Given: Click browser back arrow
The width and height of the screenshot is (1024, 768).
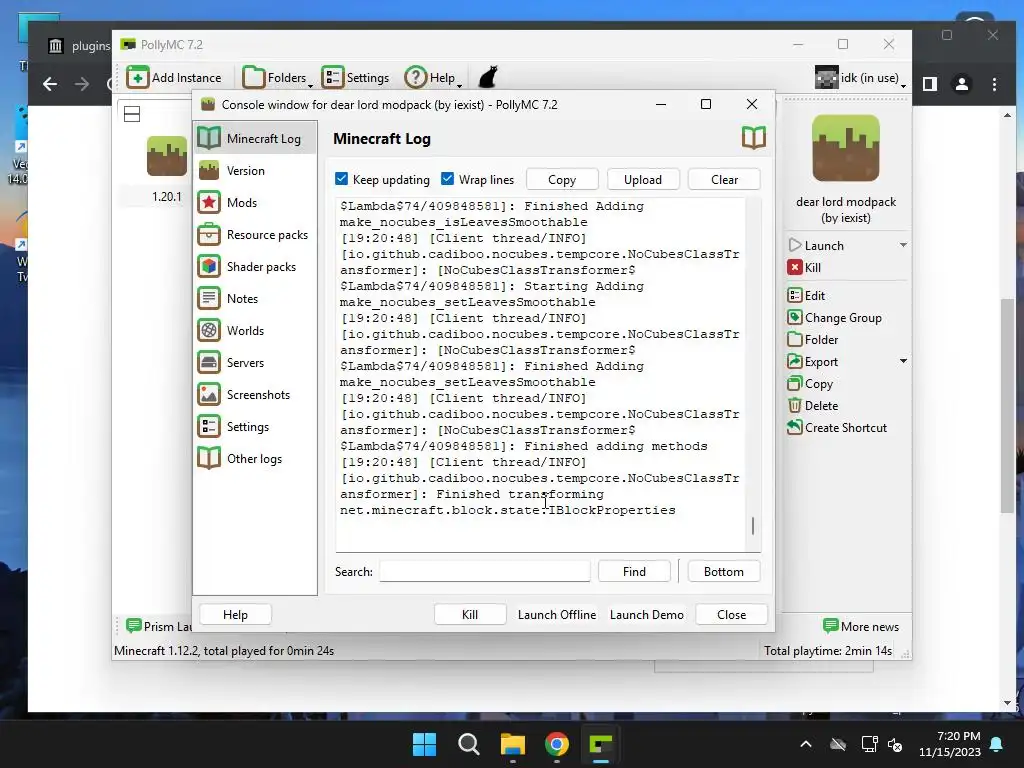Looking at the screenshot, I should (x=50, y=84).
